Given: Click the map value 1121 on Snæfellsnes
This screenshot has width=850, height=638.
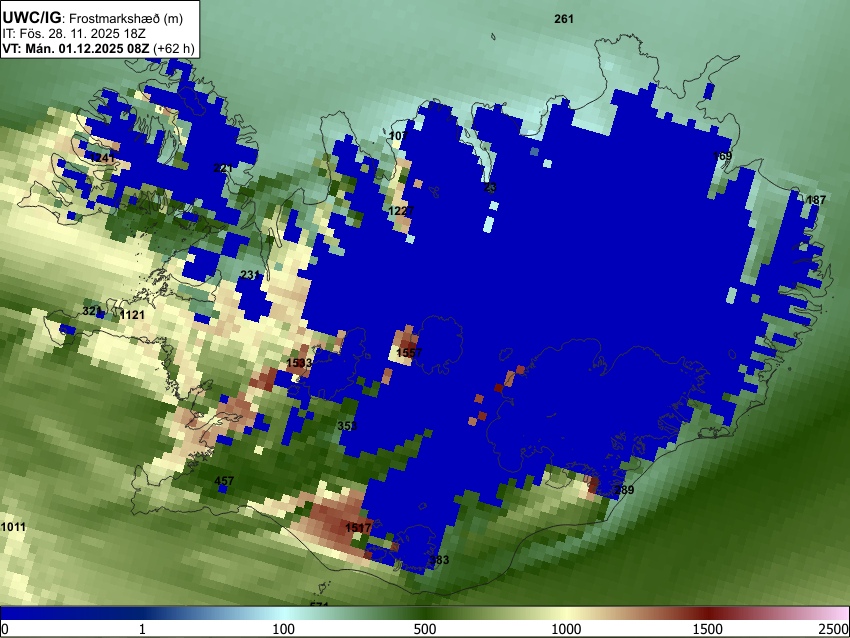Looking at the screenshot, I should click(132, 315).
